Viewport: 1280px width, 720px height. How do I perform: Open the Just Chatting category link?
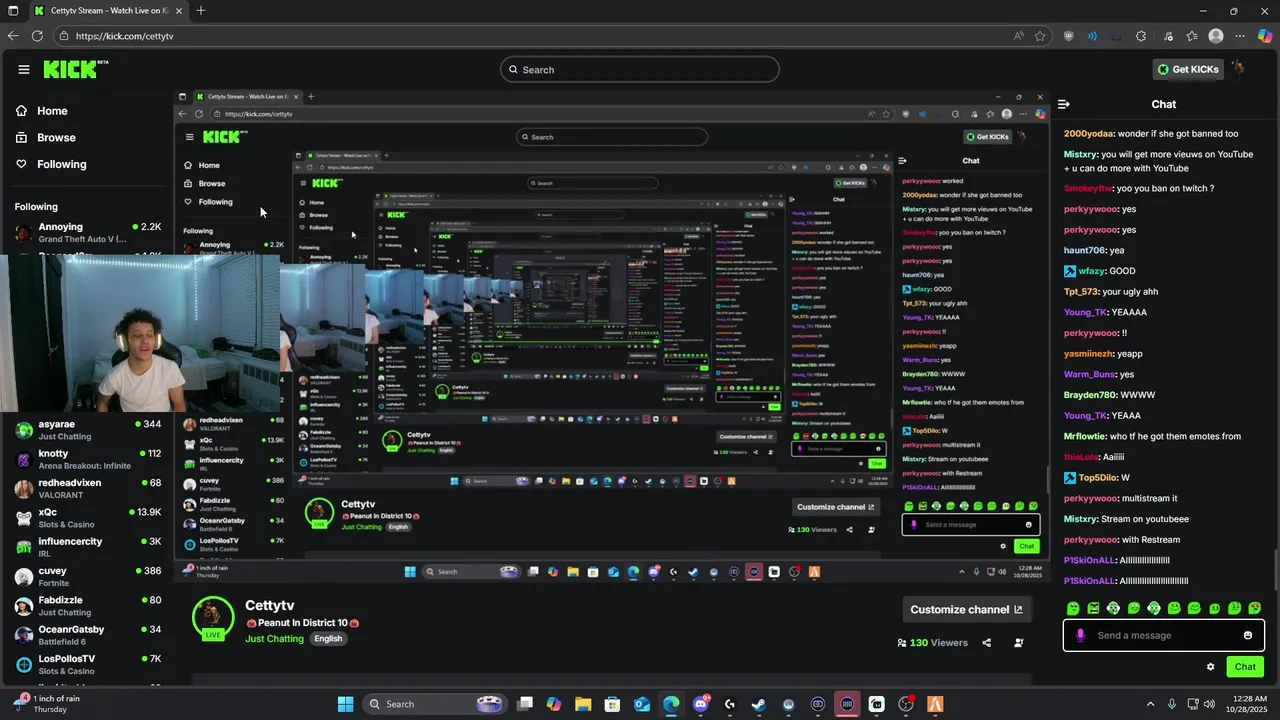274,639
